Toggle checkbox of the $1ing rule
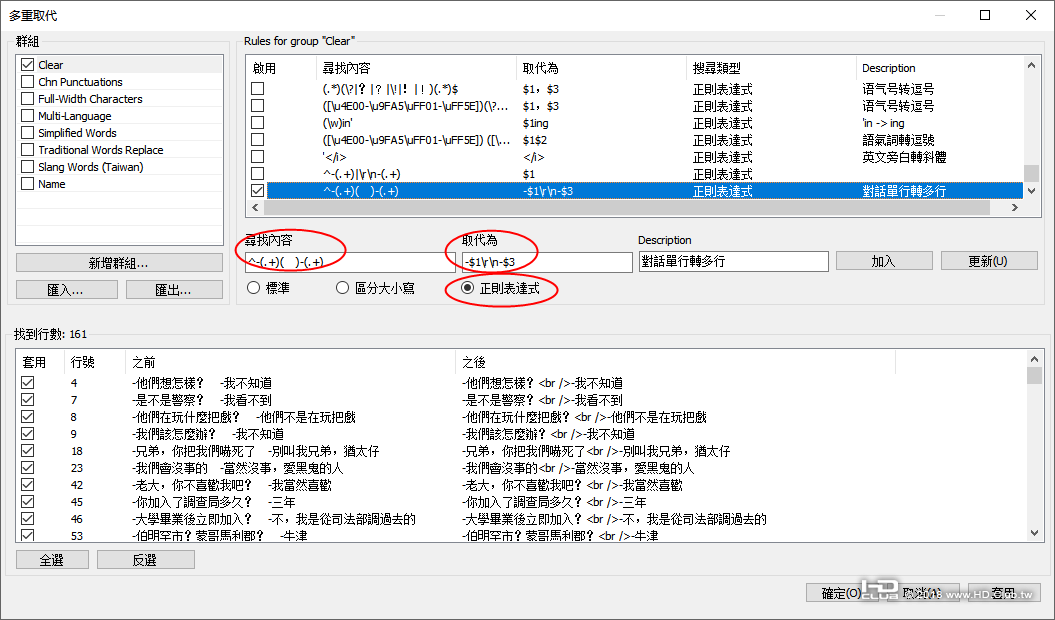The width and height of the screenshot is (1055, 620). (258, 123)
